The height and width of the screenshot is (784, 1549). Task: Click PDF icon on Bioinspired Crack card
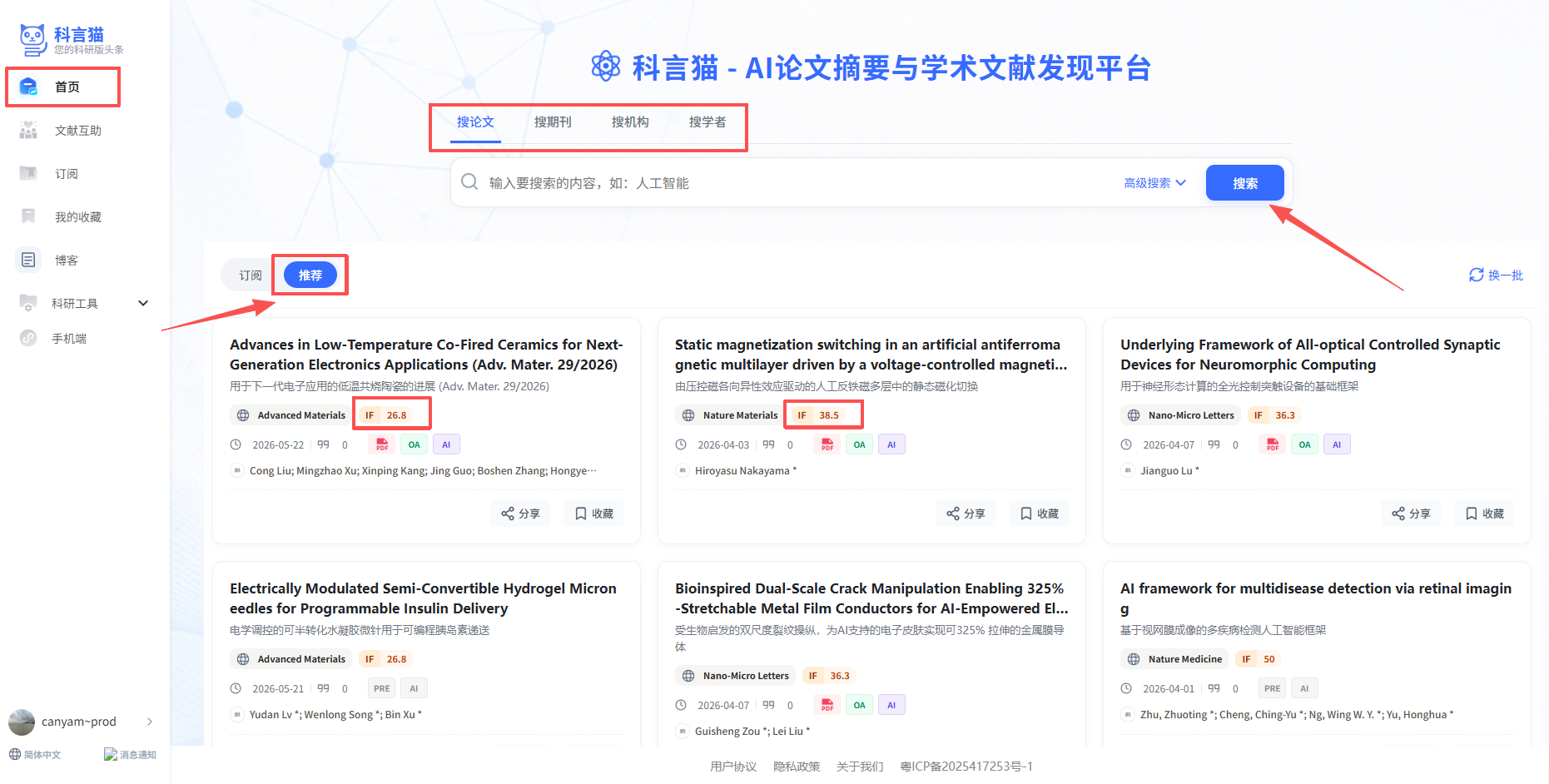(827, 705)
